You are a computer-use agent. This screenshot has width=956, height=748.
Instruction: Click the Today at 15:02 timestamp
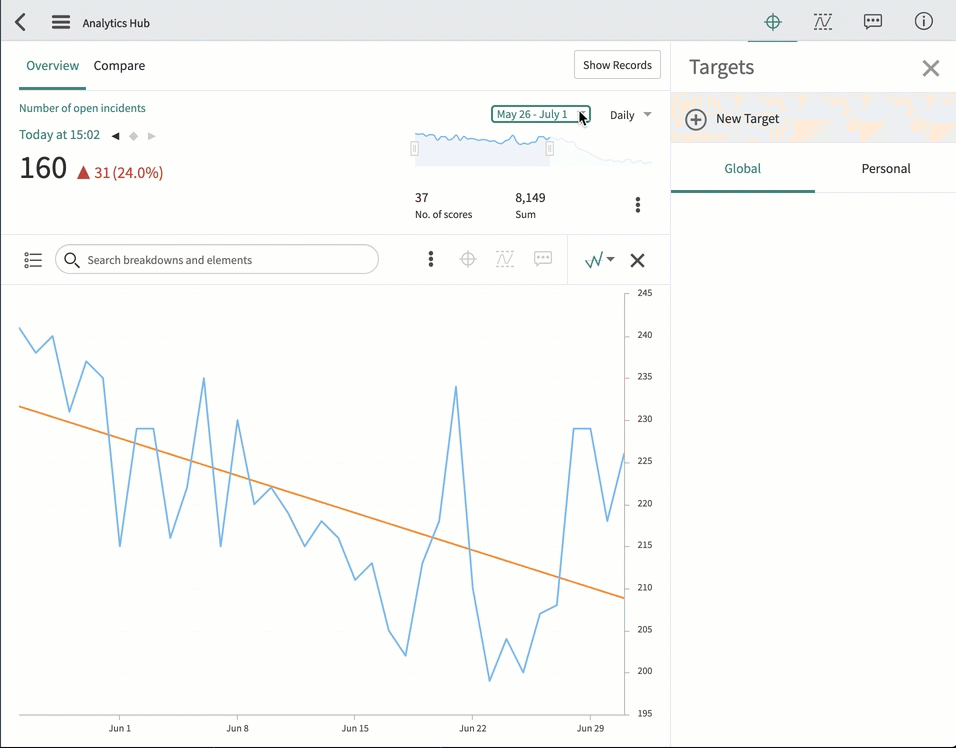click(59, 135)
